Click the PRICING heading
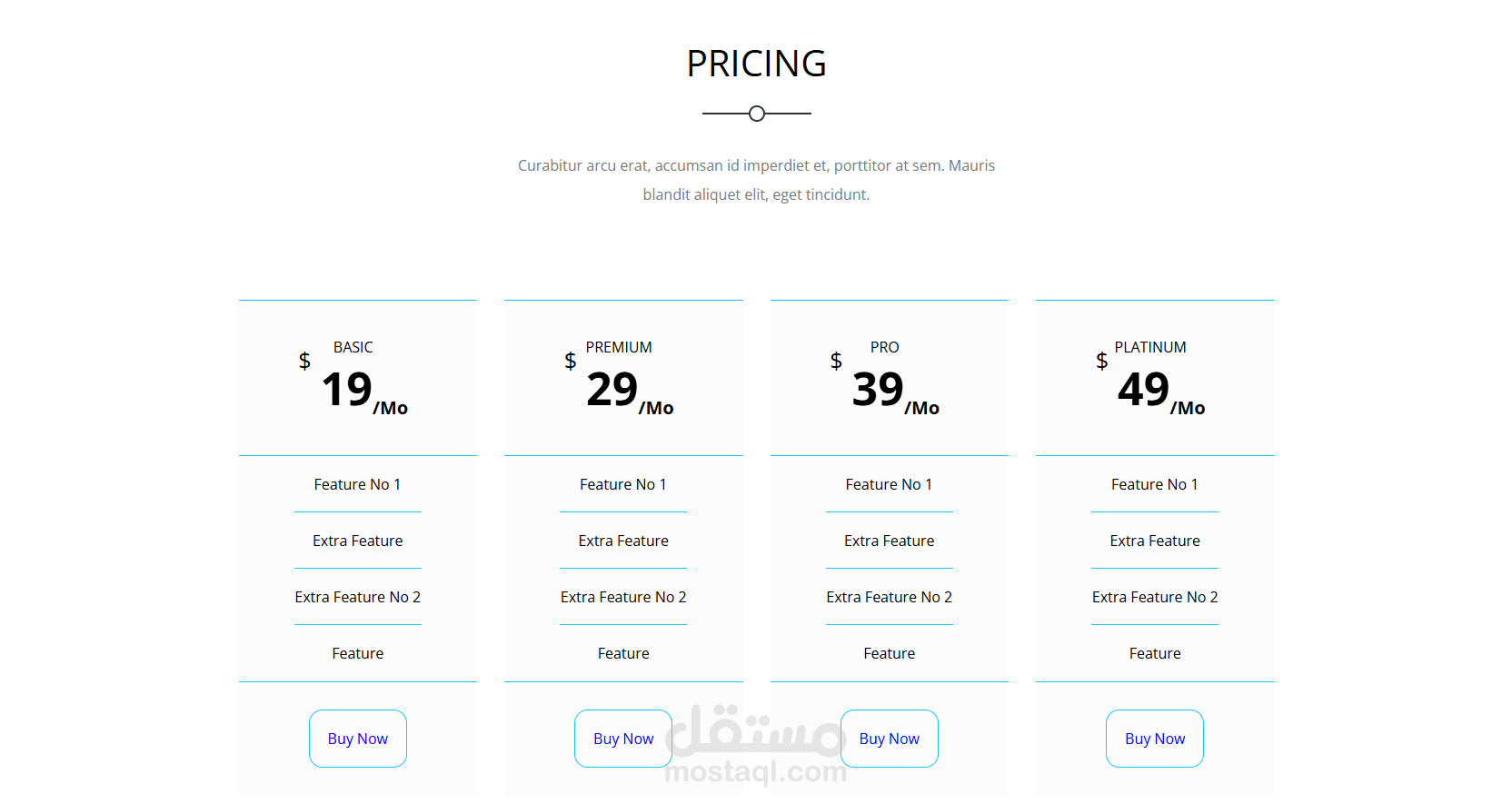This screenshot has width=1512, height=804. click(x=756, y=64)
